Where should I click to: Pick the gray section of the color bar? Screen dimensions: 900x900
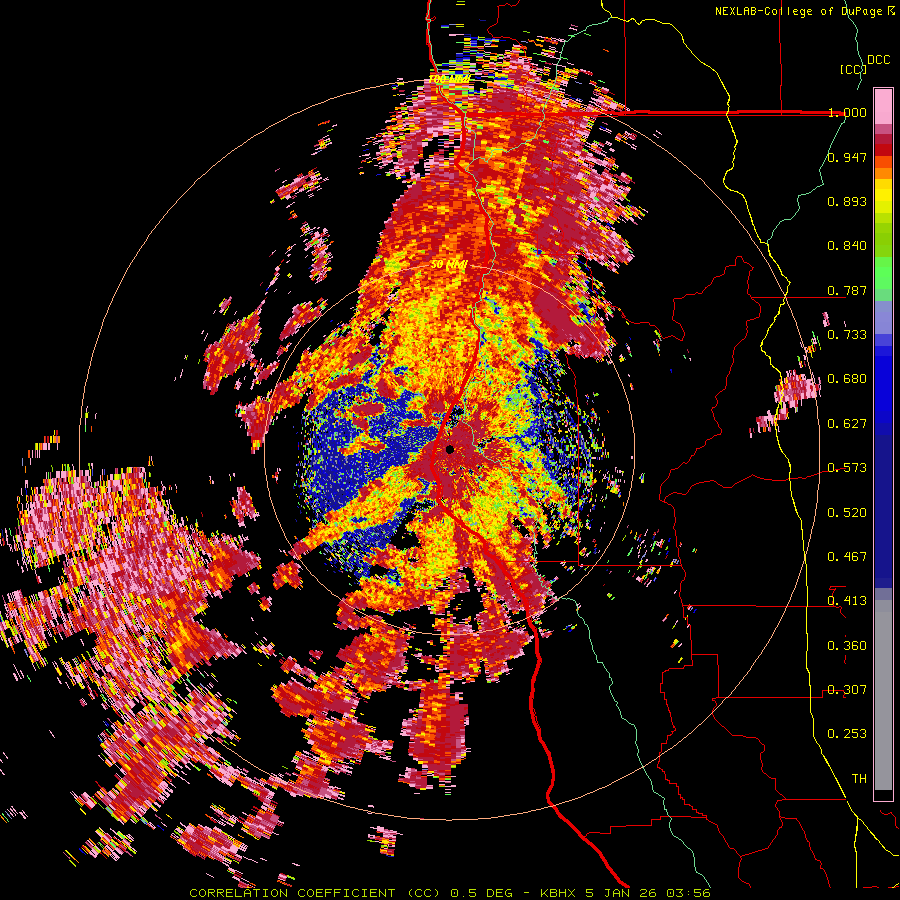(x=883, y=697)
